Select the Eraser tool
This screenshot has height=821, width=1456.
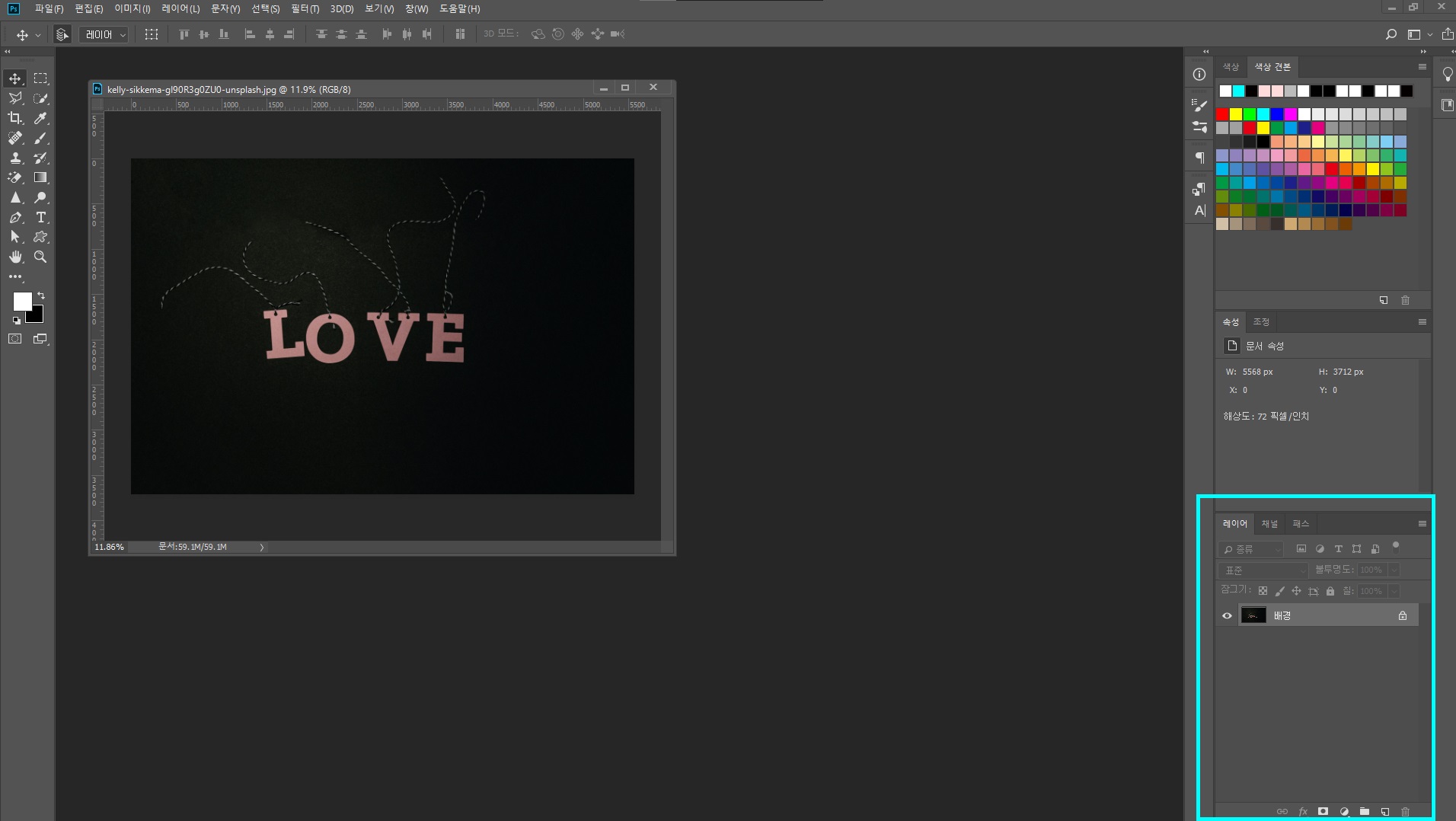coord(15,177)
